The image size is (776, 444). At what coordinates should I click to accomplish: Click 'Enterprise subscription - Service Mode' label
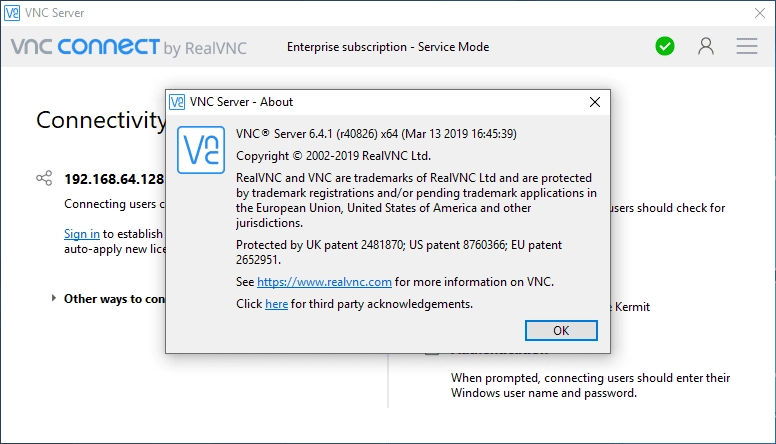(x=388, y=47)
